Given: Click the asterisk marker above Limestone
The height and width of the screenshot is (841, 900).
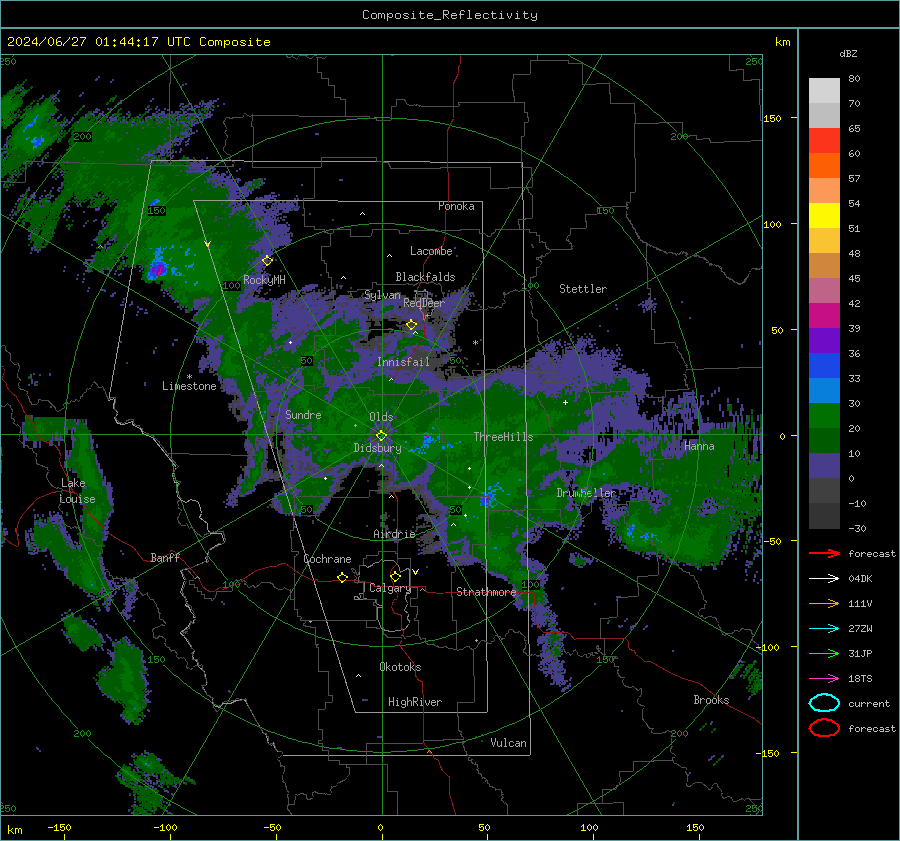Looking at the screenshot, I should coord(189,377).
